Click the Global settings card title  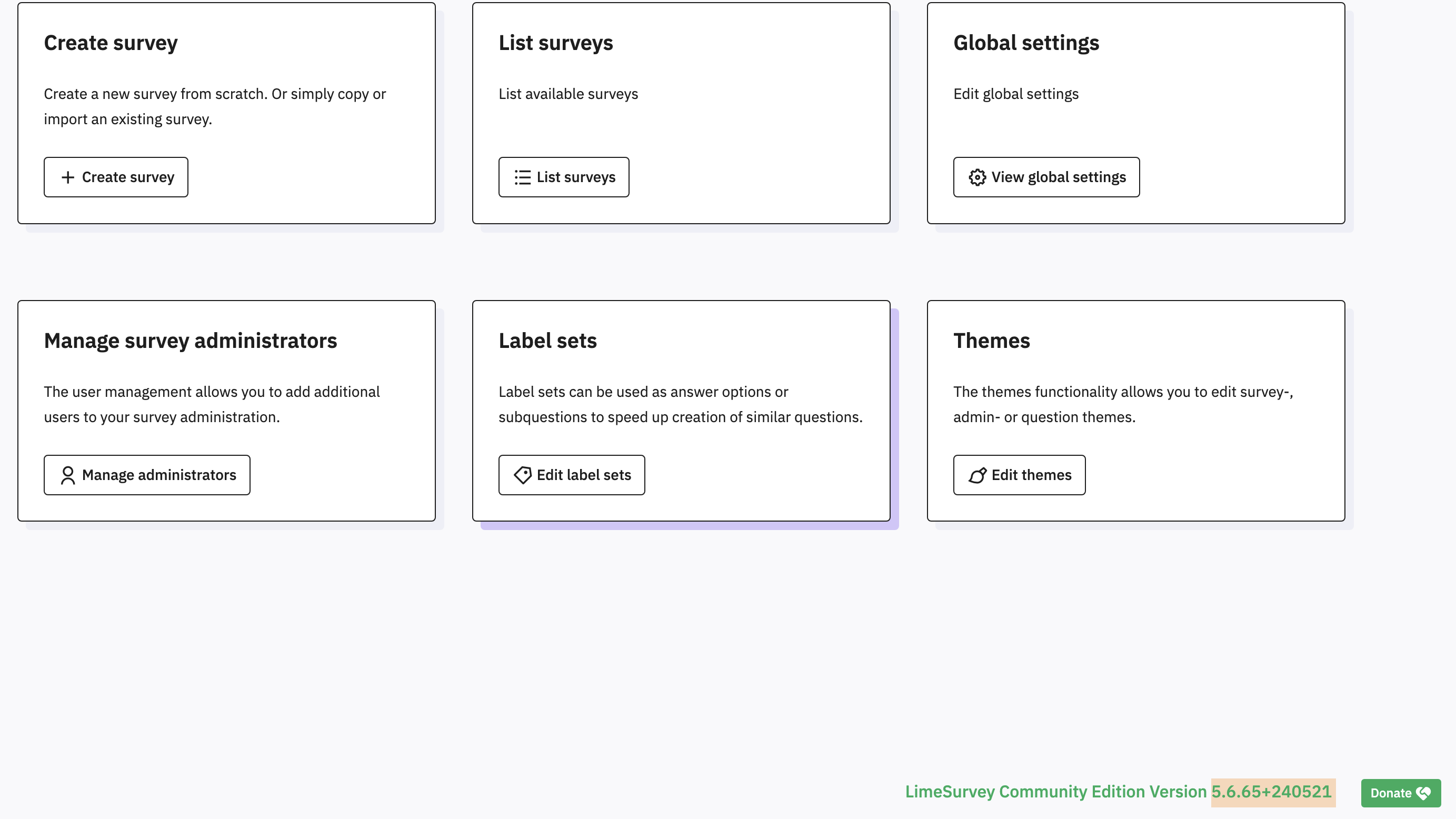pyautogui.click(x=1026, y=43)
